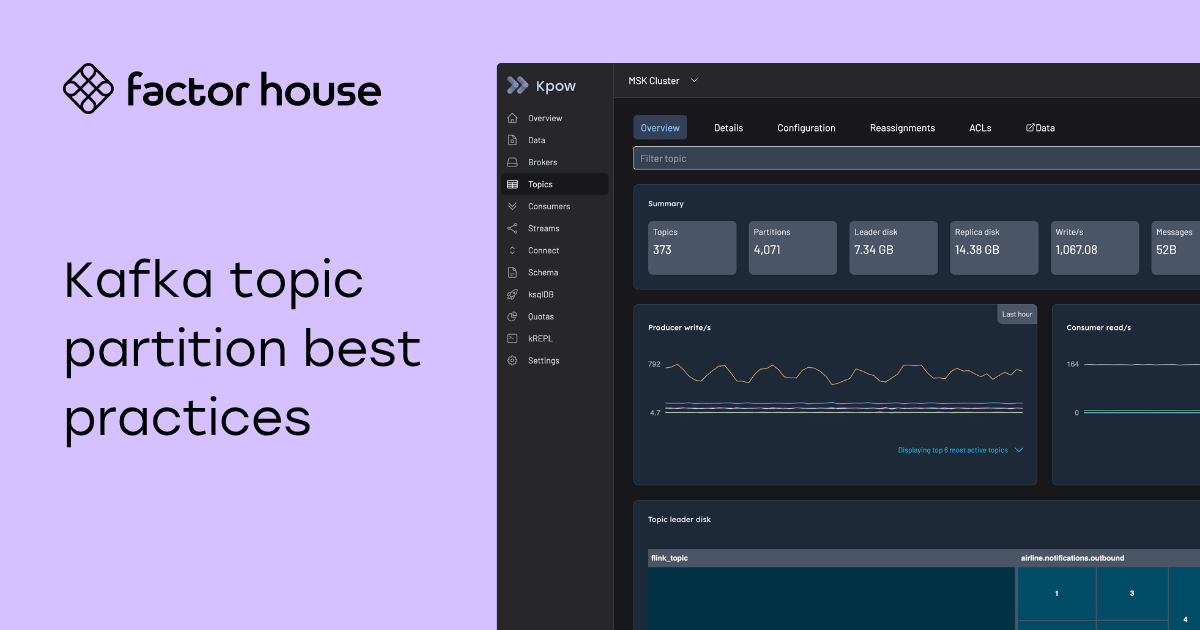
Task: Switch to the Reassignments tab
Action: 902,128
